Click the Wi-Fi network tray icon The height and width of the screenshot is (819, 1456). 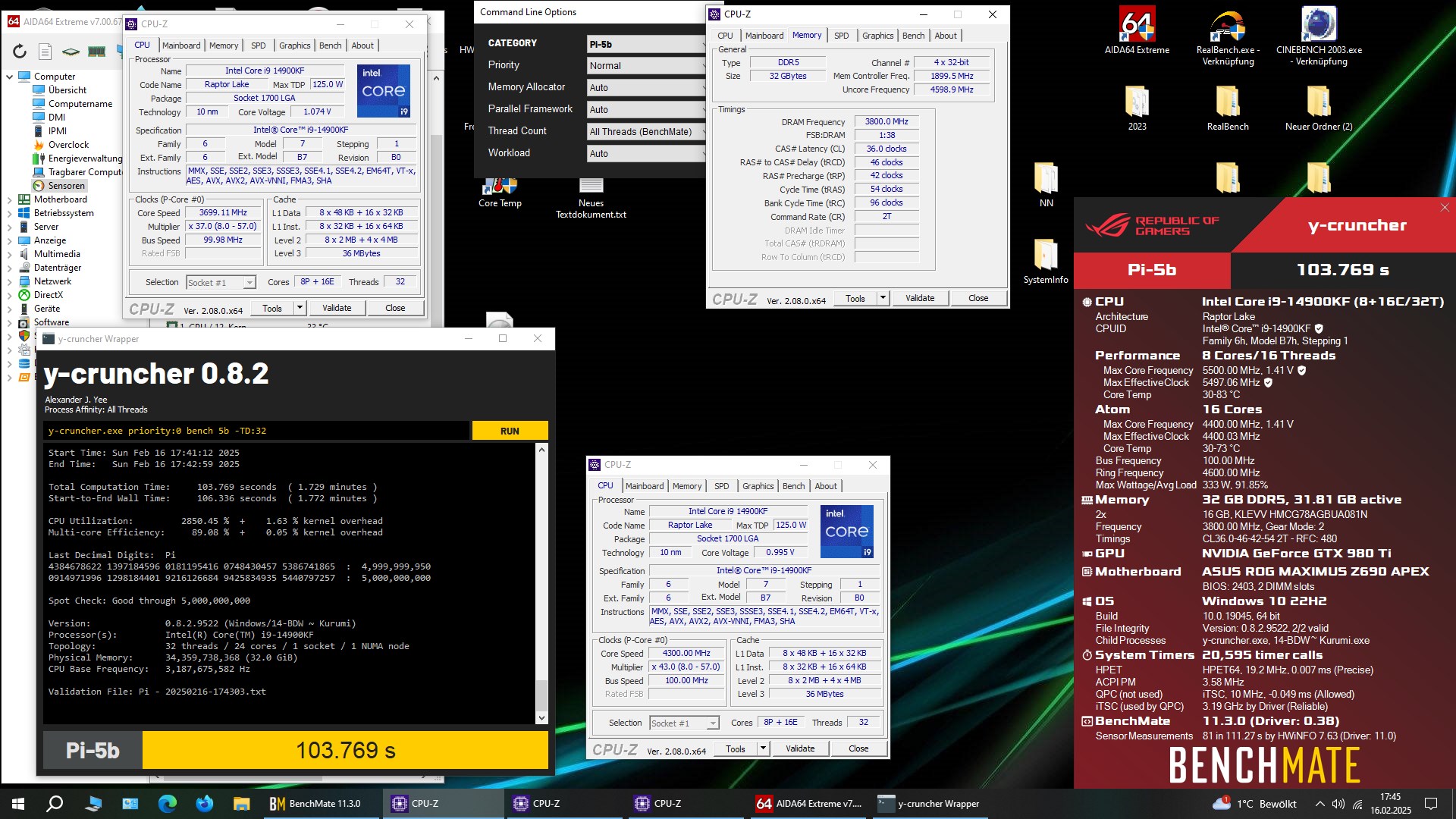[1357, 804]
